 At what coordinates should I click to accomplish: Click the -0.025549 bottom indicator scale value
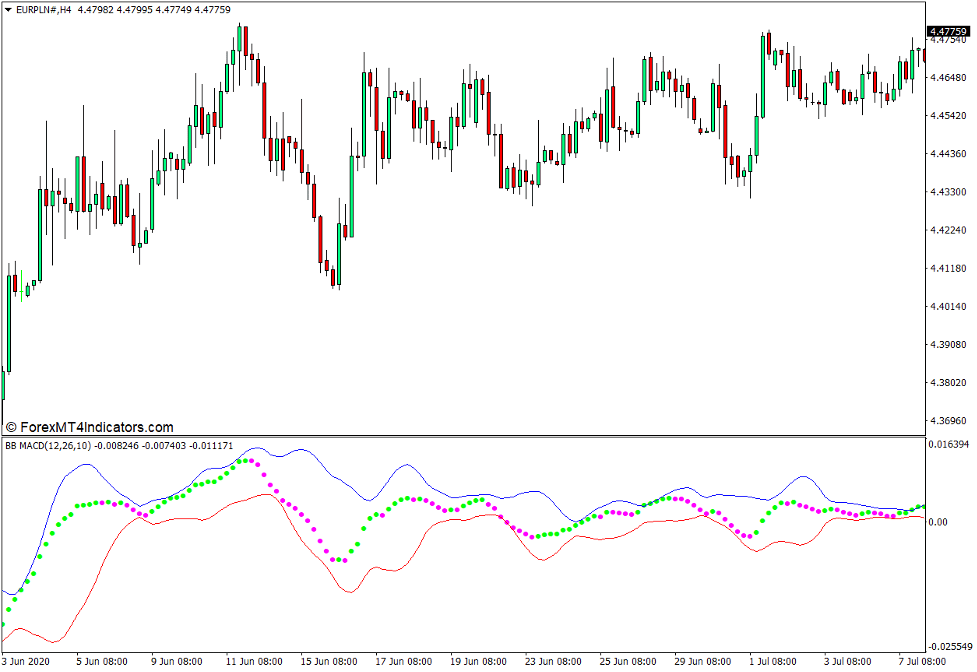coord(950,646)
